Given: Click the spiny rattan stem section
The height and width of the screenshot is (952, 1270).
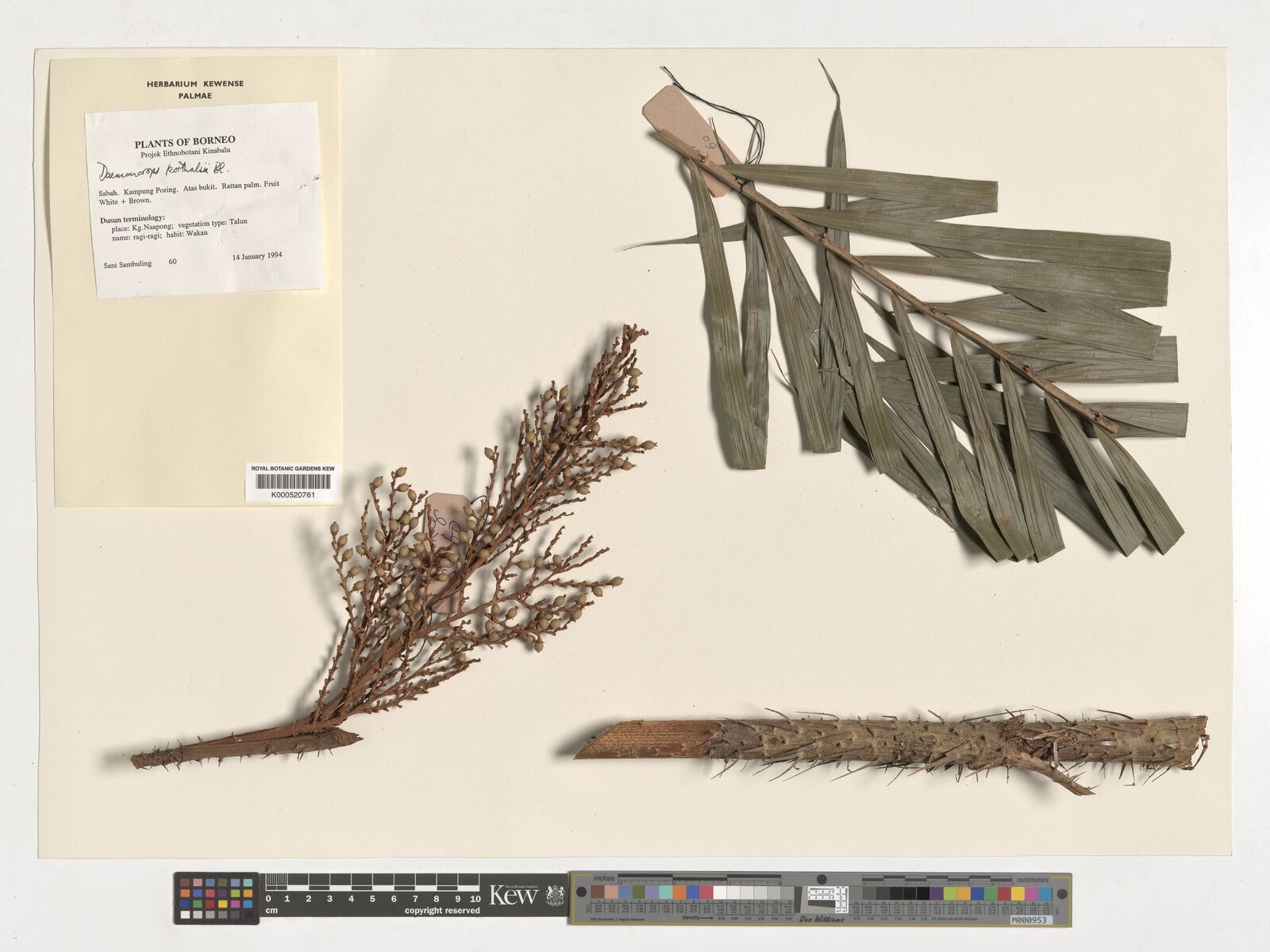Looking at the screenshot, I should point(913,744).
